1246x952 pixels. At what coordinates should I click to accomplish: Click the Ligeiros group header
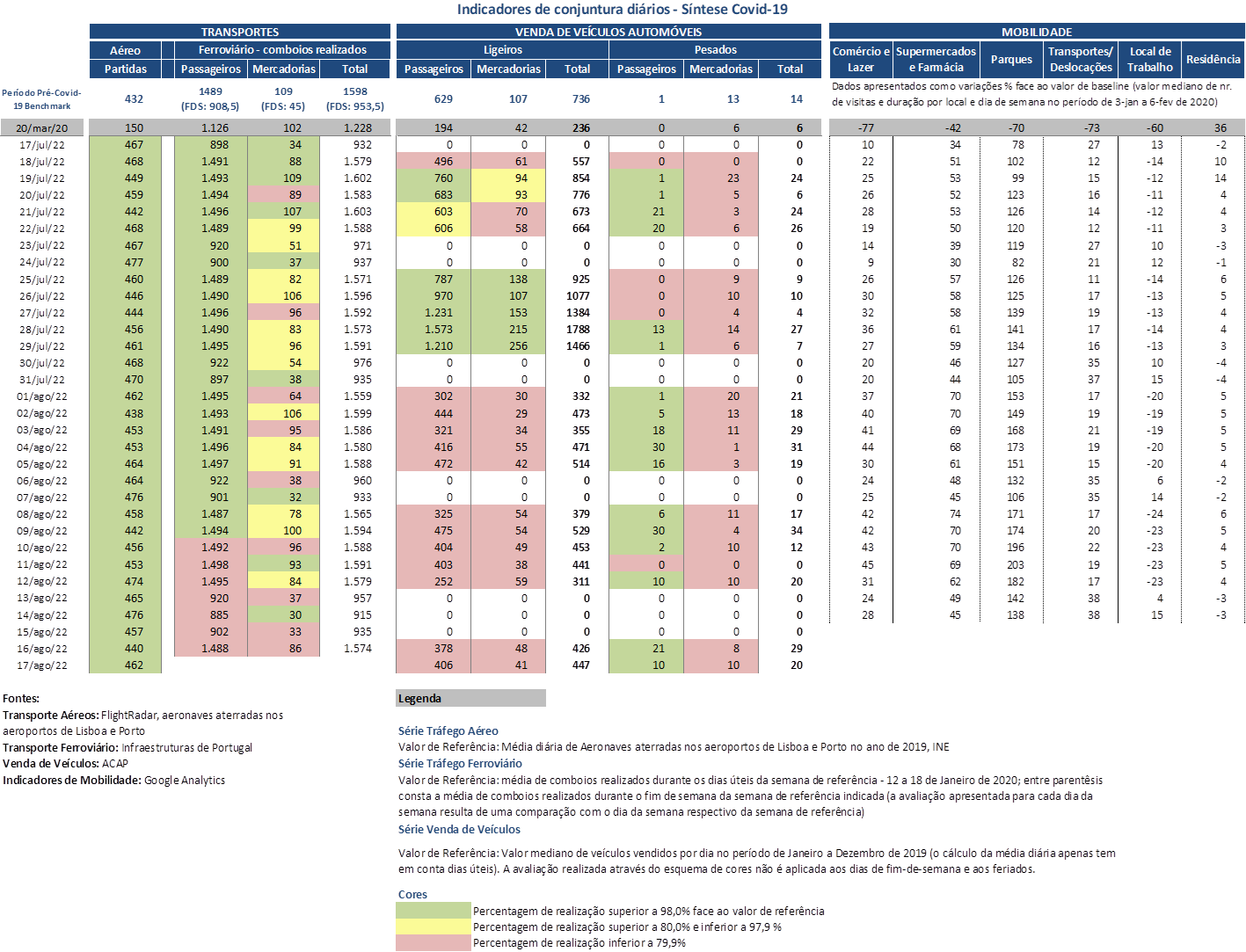pyautogui.click(x=502, y=50)
